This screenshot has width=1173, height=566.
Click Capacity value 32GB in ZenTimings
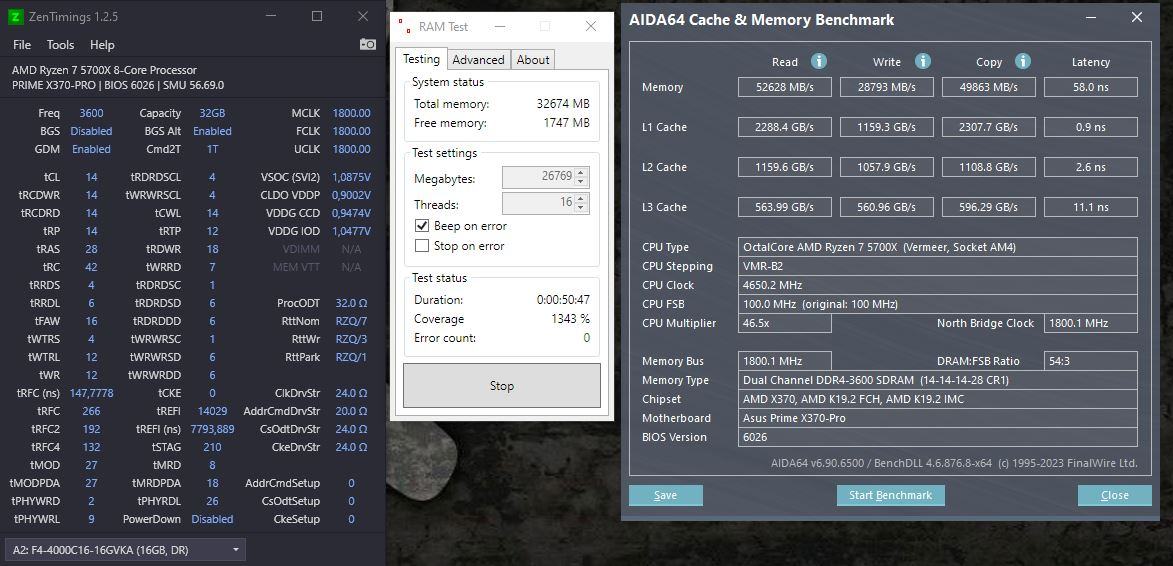click(212, 113)
